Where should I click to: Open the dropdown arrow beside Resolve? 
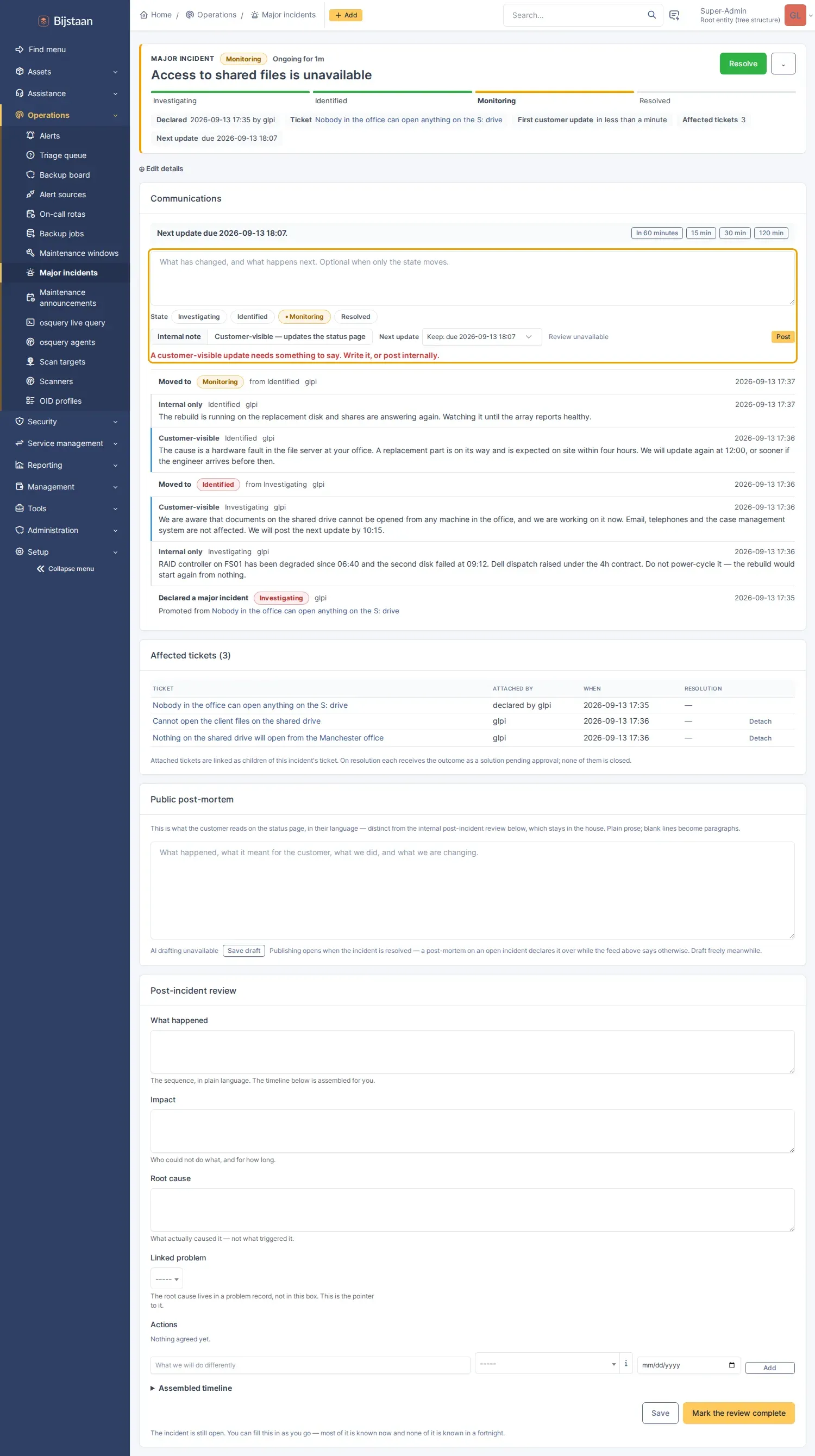coord(783,64)
